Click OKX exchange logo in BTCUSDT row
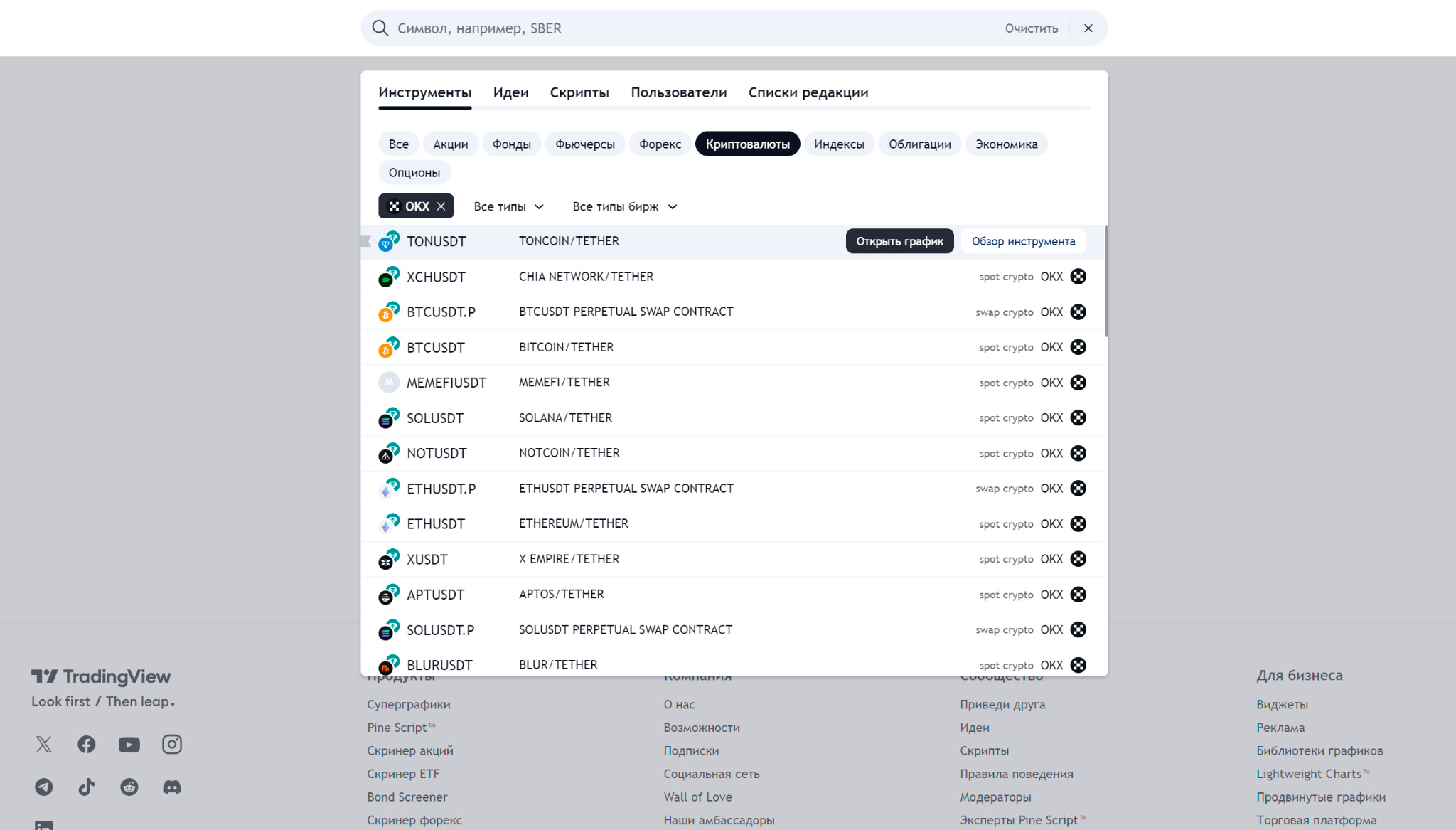Viewport: 1456px width, 830px height. click(1078, 347)
